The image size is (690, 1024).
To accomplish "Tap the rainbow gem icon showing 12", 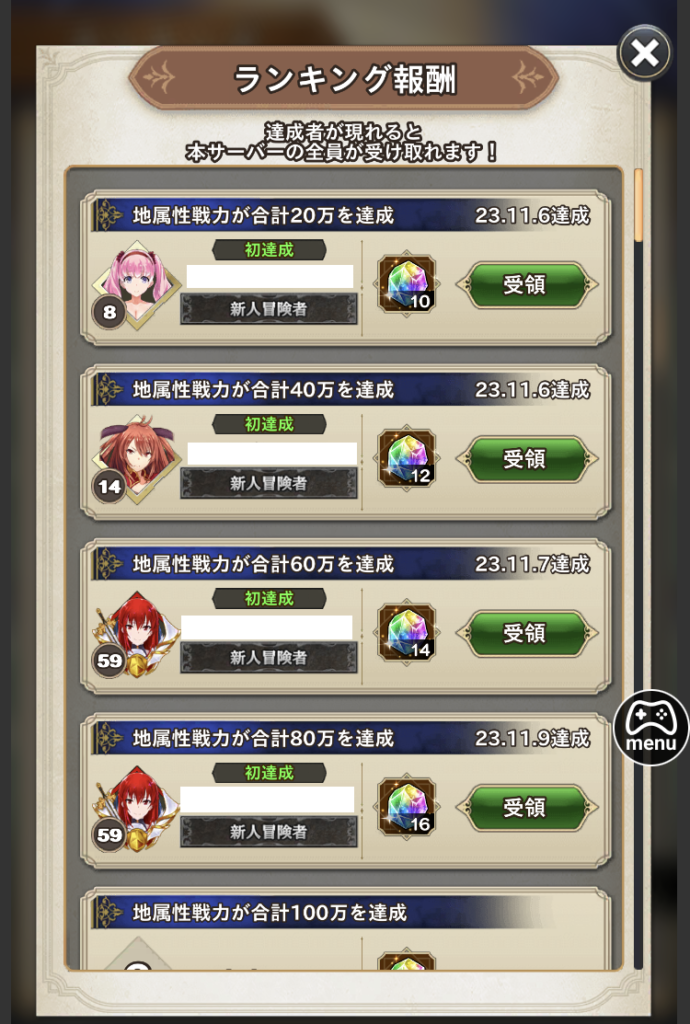I will (406, 458).
